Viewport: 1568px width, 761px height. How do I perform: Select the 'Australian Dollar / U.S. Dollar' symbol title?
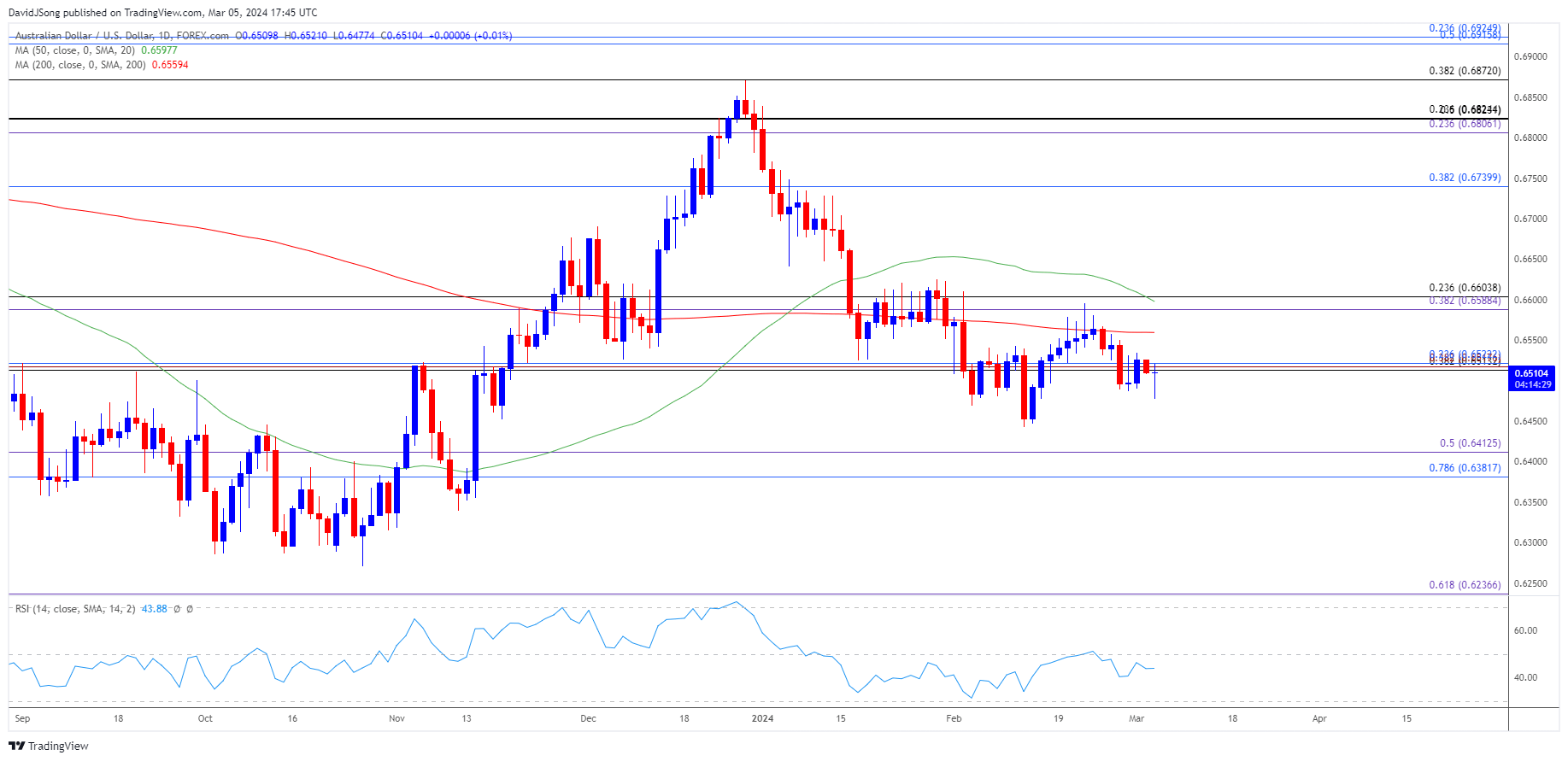(x=84, y=36)
